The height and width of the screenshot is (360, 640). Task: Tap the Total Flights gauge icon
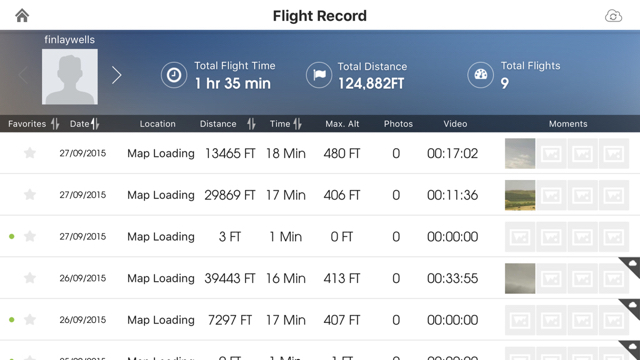pyautogui.click(x=480, y=75)
